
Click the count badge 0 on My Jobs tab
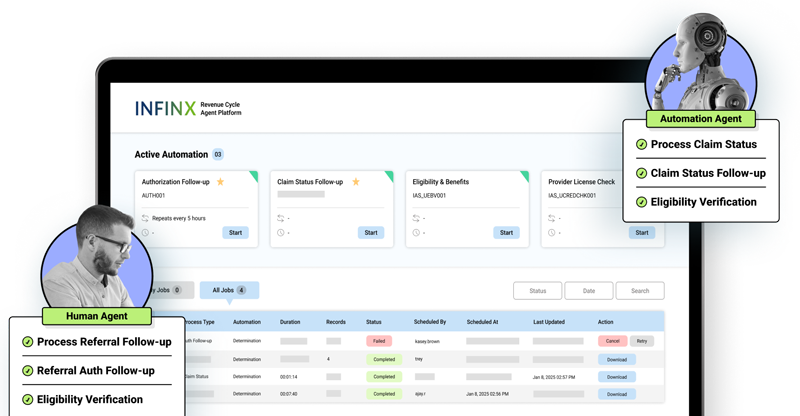tap(177, 290)
